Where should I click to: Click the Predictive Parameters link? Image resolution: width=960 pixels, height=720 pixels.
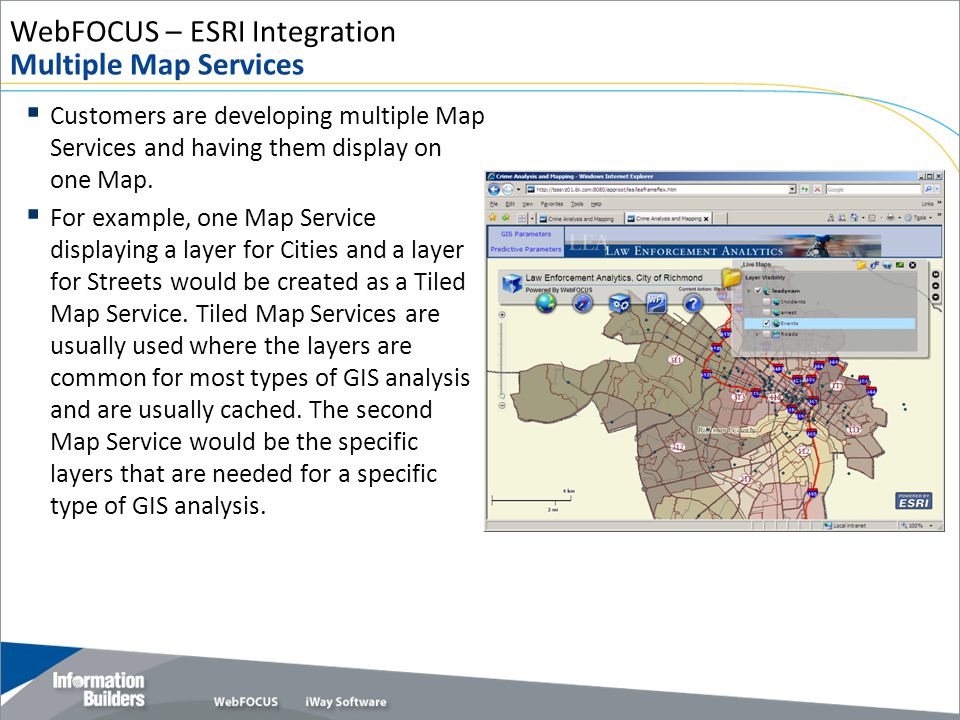526,249
